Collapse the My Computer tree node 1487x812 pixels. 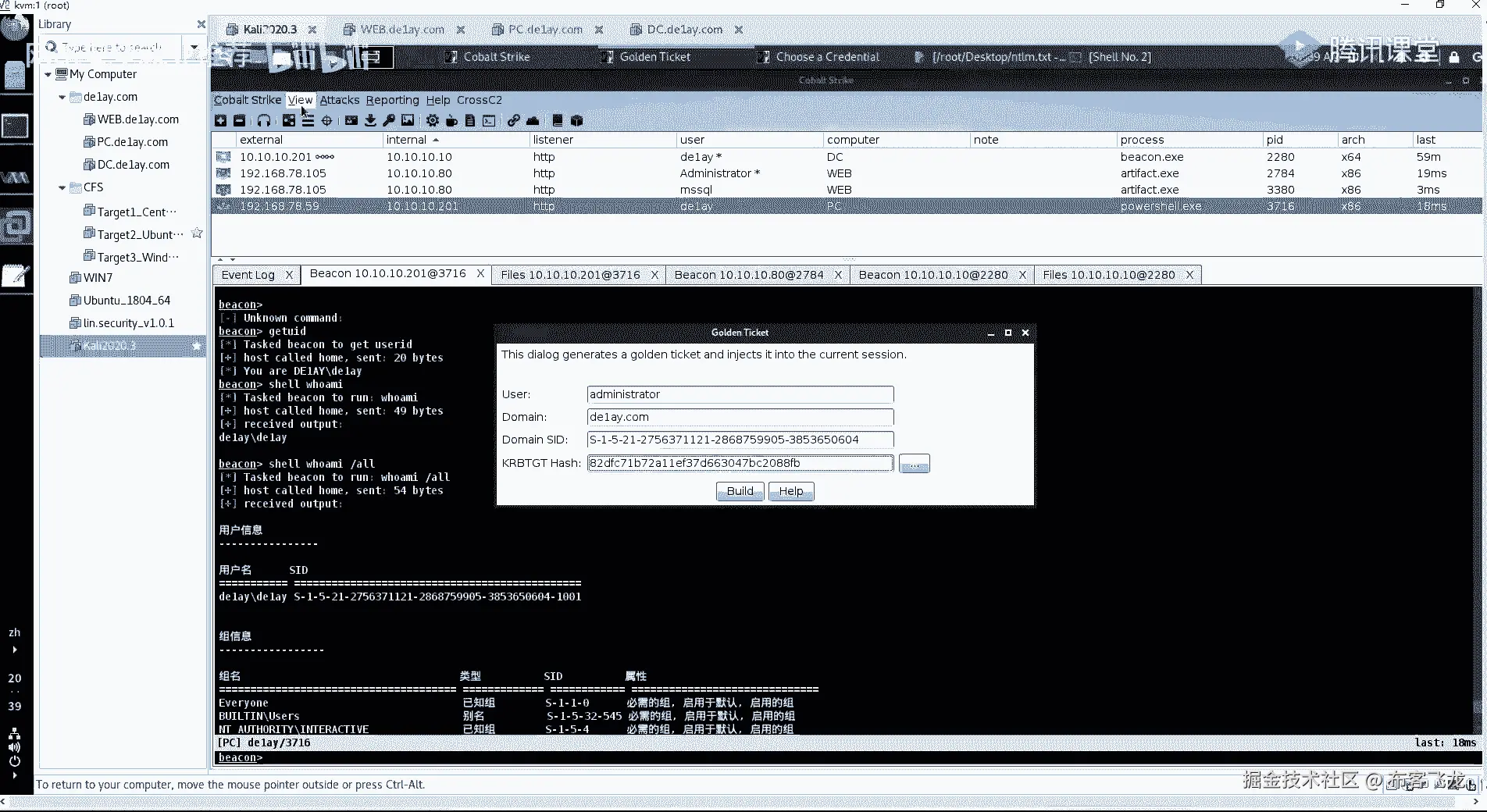click(x=48, y=74)
